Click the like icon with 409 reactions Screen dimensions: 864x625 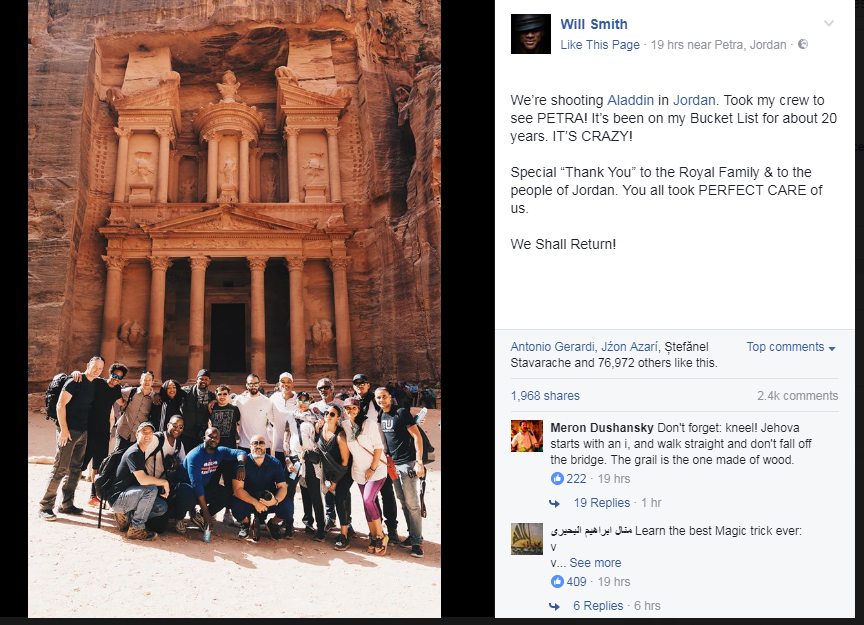coord(557,581)
